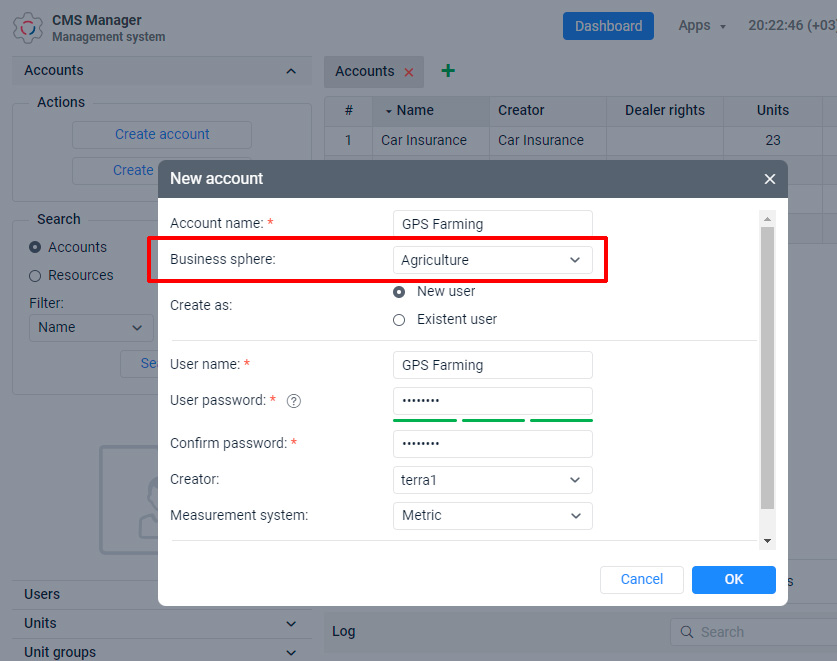This screenshot has height=661, width=837.
Task: Open the Creator dropdown showing terra1
Action: pos(492,480)
